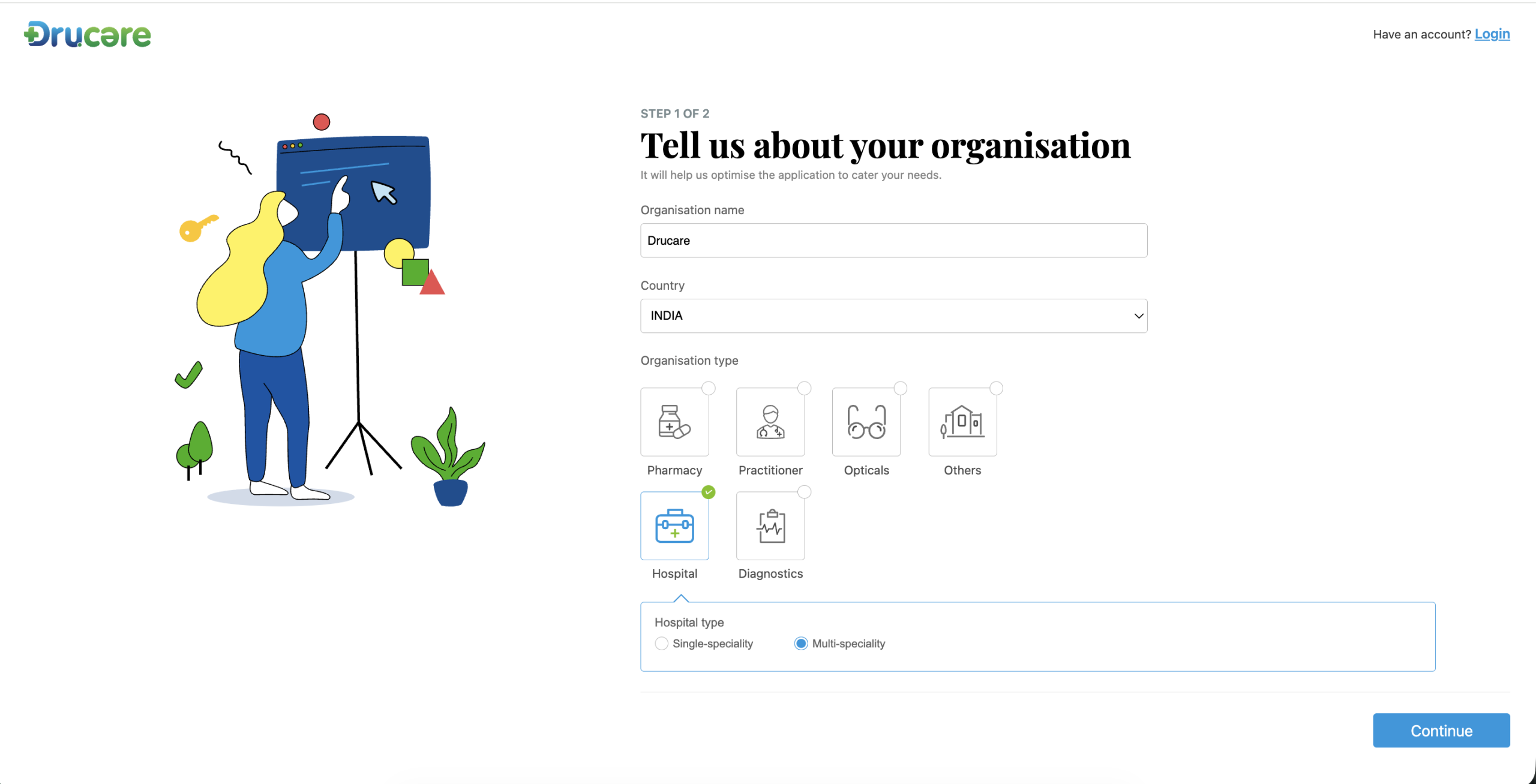Screen dimensions: 1536x784
Task: Select the Others building icon
Action: click(x=962, y=422)
